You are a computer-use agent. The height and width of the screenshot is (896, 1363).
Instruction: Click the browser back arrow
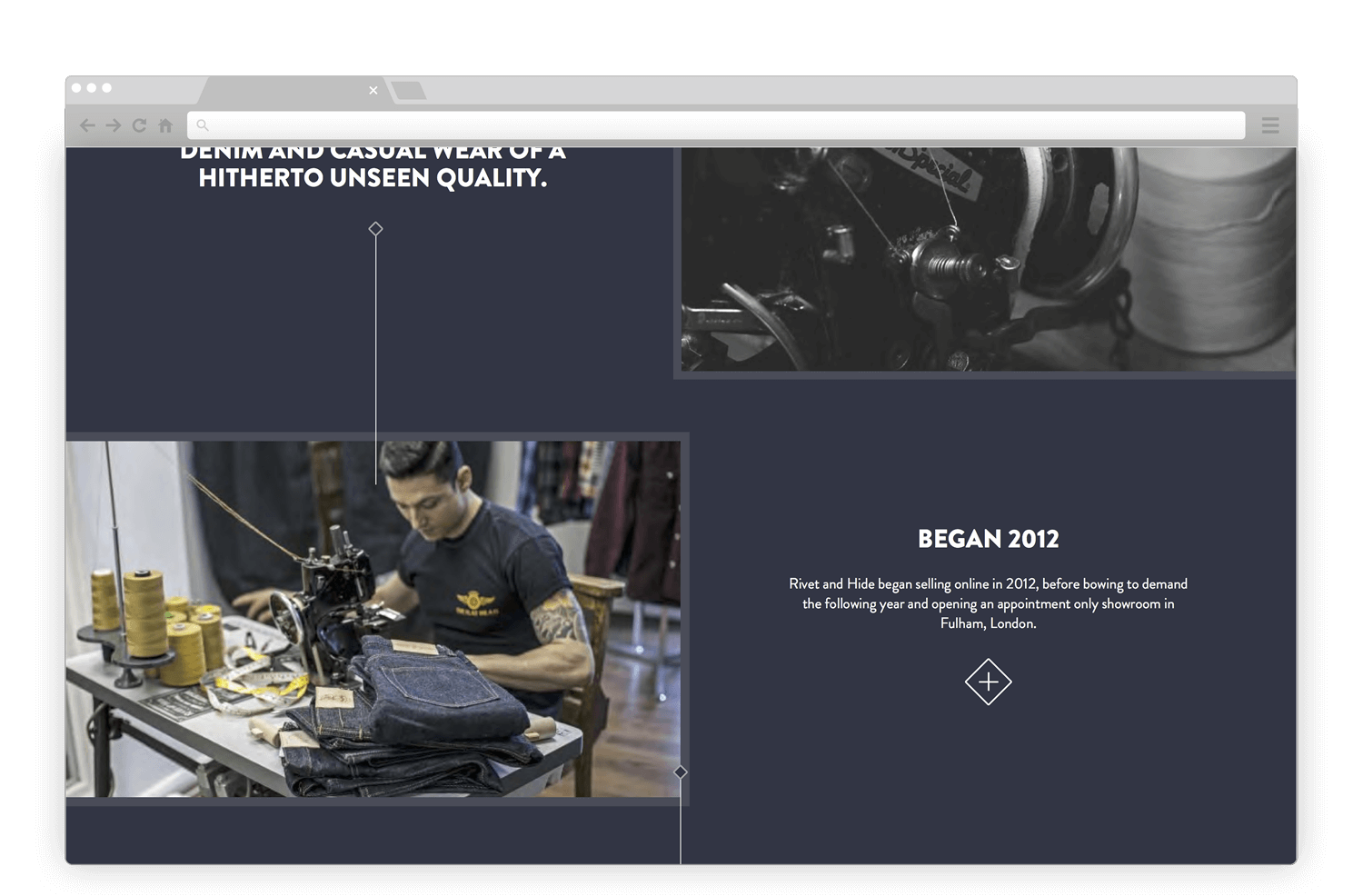[87, 125]
